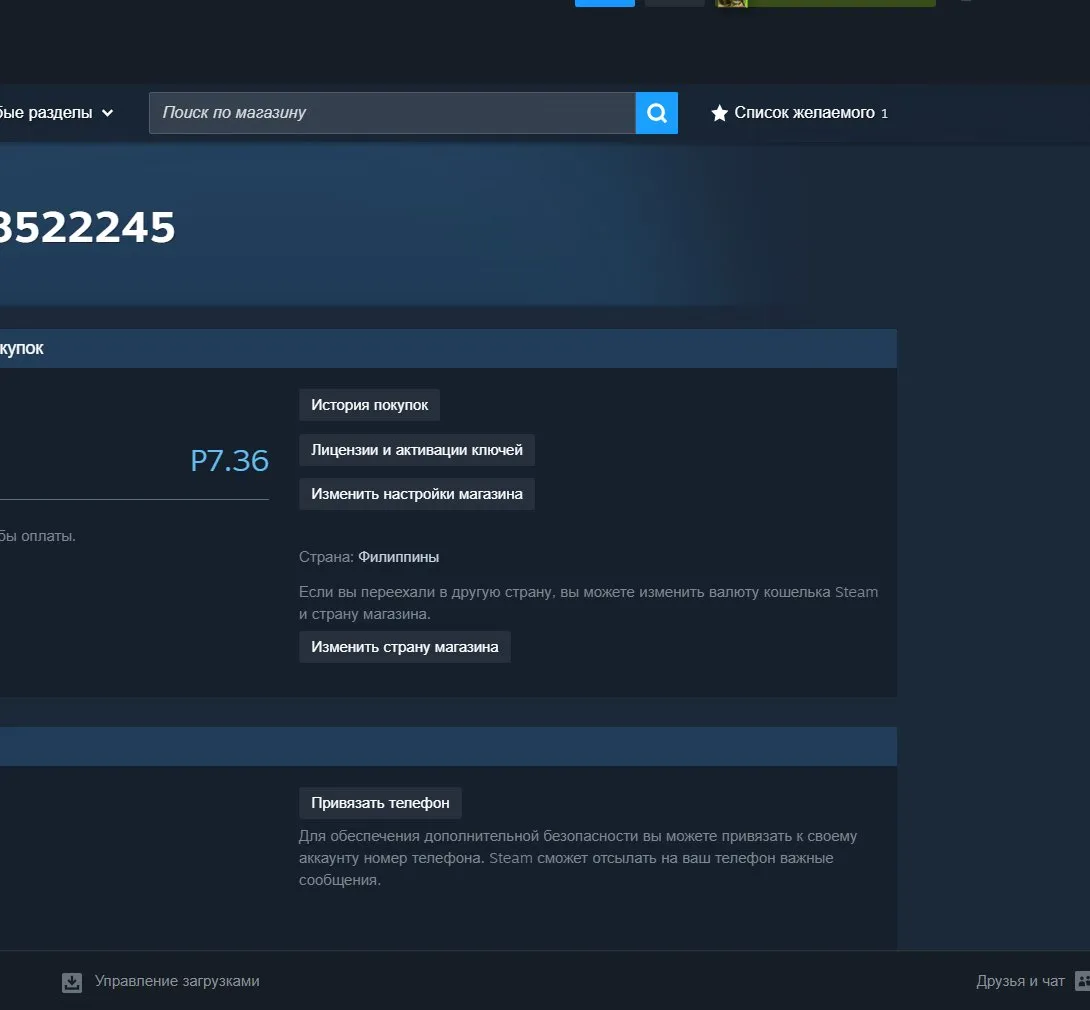Image resolution: width=1090 pixels, height=1010 pixels.
Task: Click the country value Филиппины
Action: point(398,557)
